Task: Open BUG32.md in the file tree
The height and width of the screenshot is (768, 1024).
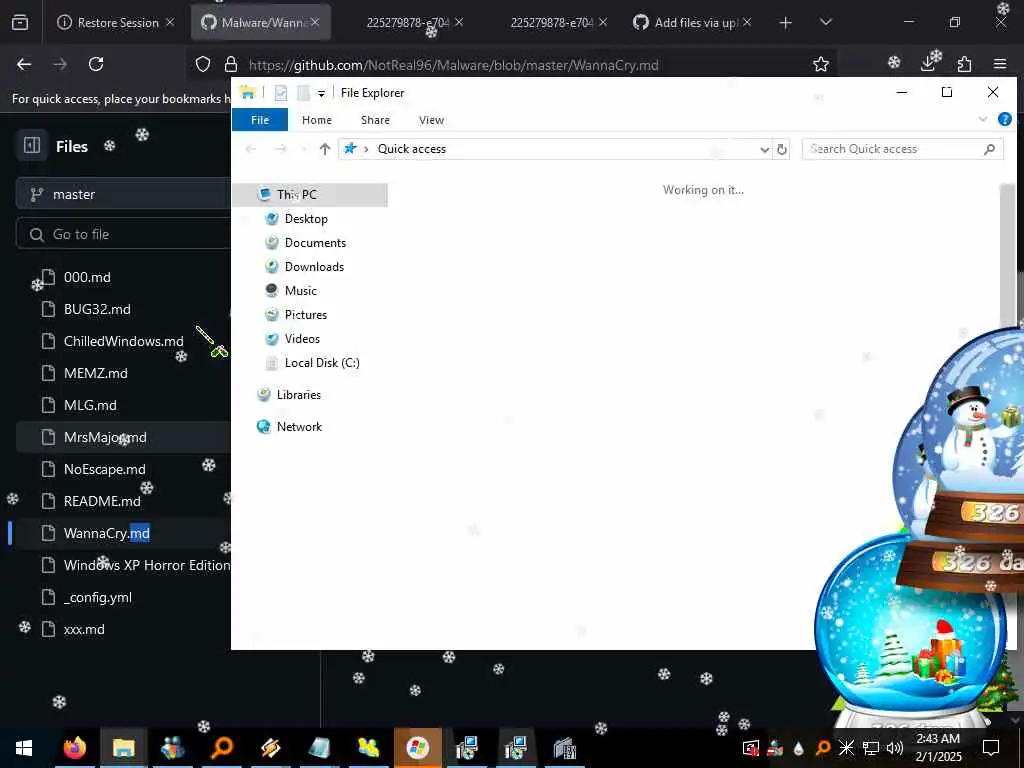Action: tap(97, 309)
